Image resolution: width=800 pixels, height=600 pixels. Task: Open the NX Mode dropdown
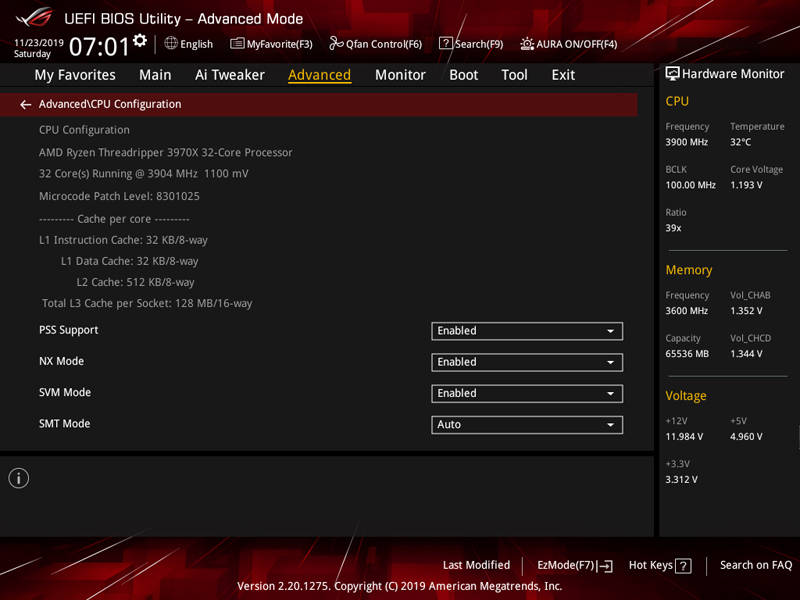(x=527, y=362)
